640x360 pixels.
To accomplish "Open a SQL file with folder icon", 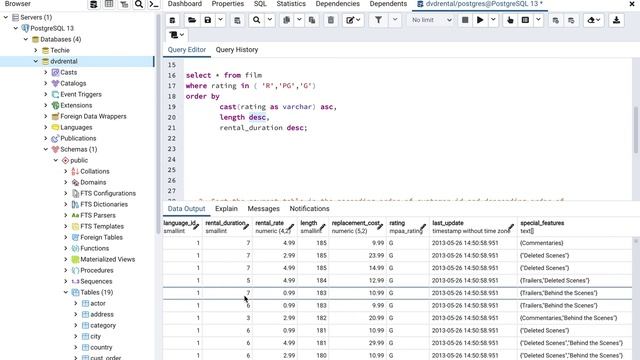I will [192, 20].
